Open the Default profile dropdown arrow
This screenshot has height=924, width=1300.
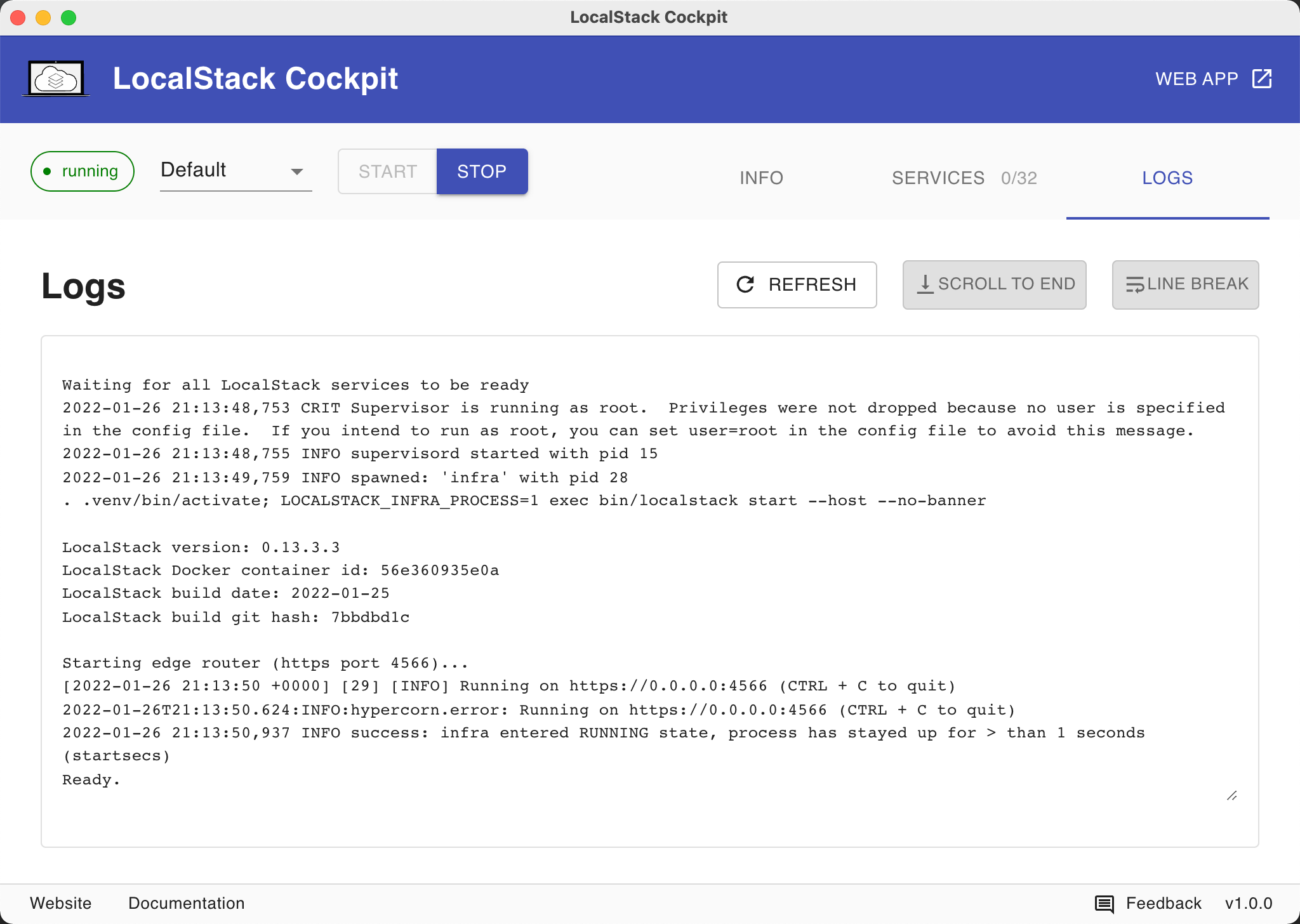[x=296, y=171]
